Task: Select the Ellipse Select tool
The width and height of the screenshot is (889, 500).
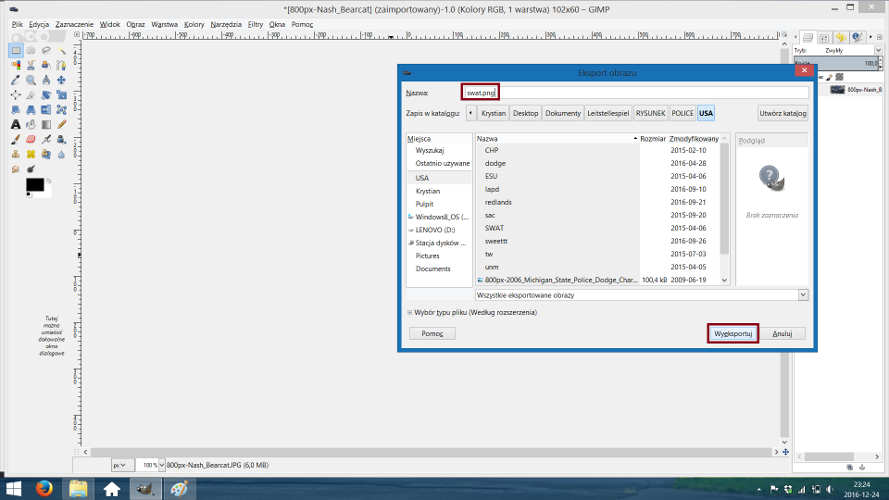Action: coord(31,50)
